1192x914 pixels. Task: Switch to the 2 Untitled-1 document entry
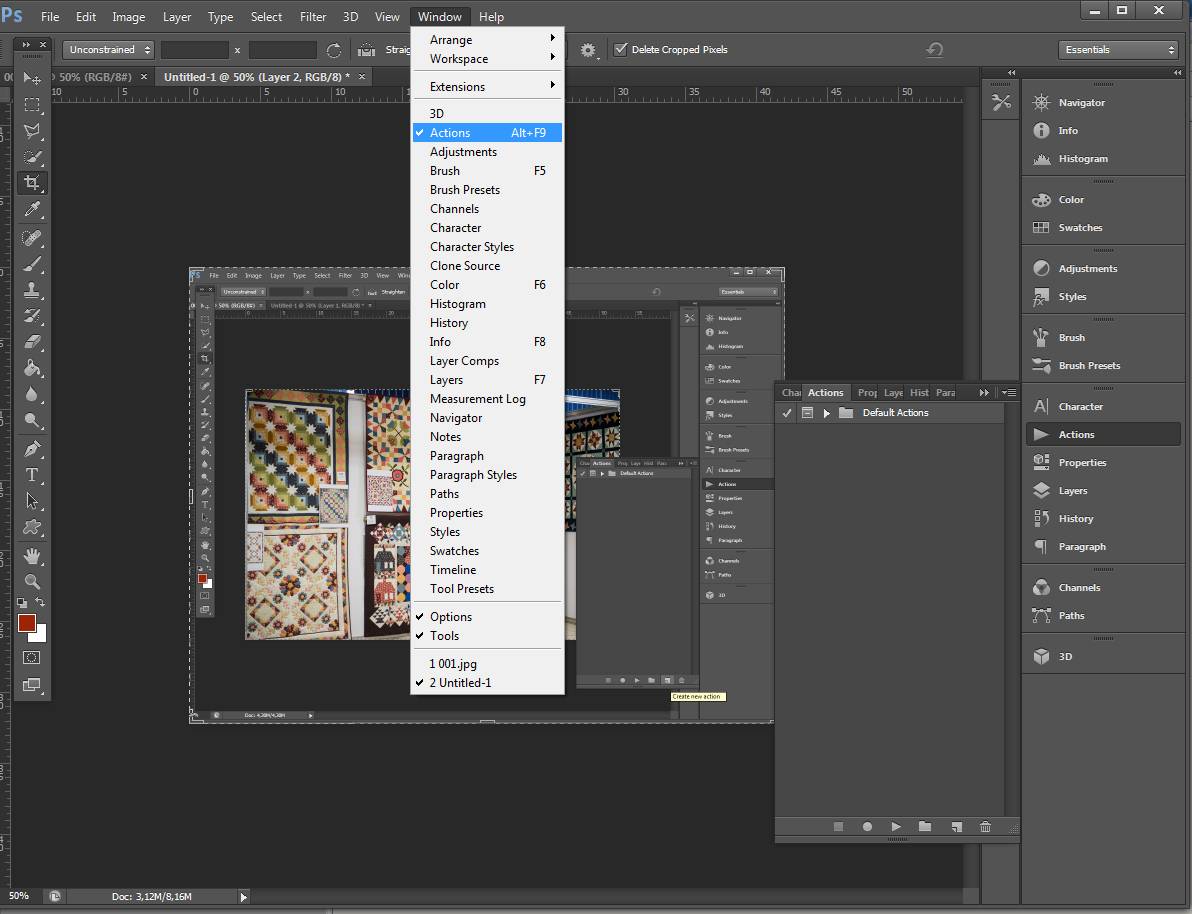tap(487, 683)
